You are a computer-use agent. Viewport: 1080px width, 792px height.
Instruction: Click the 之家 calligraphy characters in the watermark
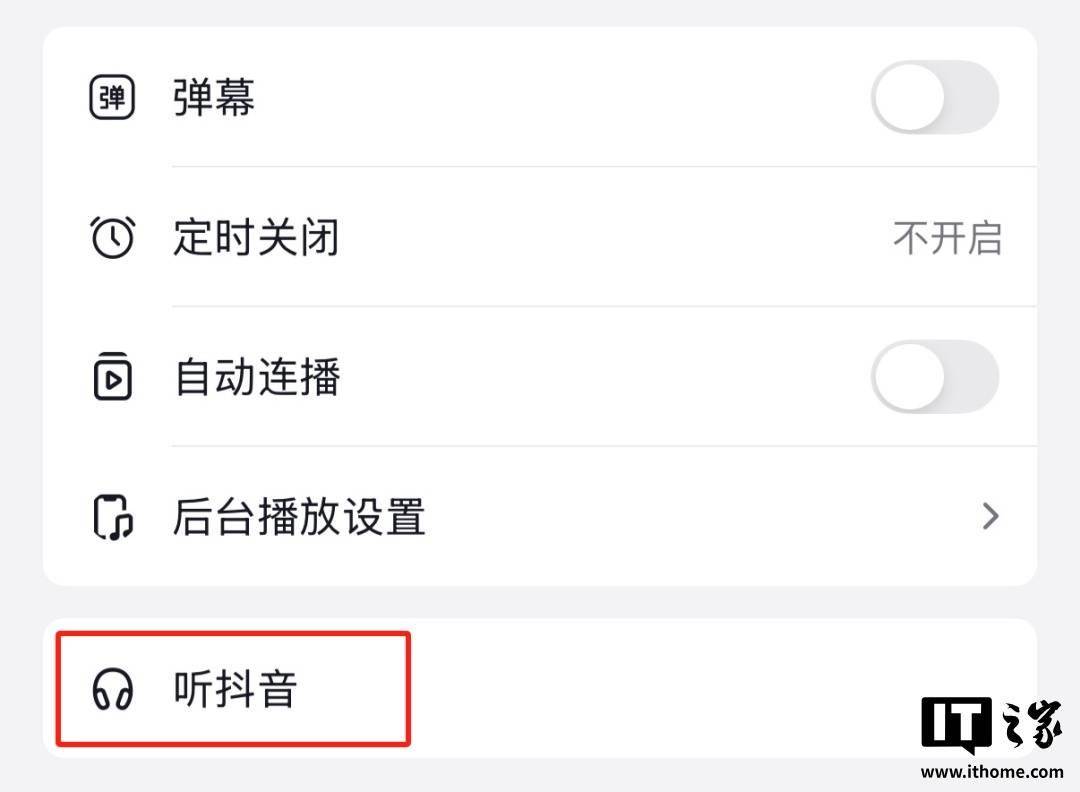tap(1029, 722)
